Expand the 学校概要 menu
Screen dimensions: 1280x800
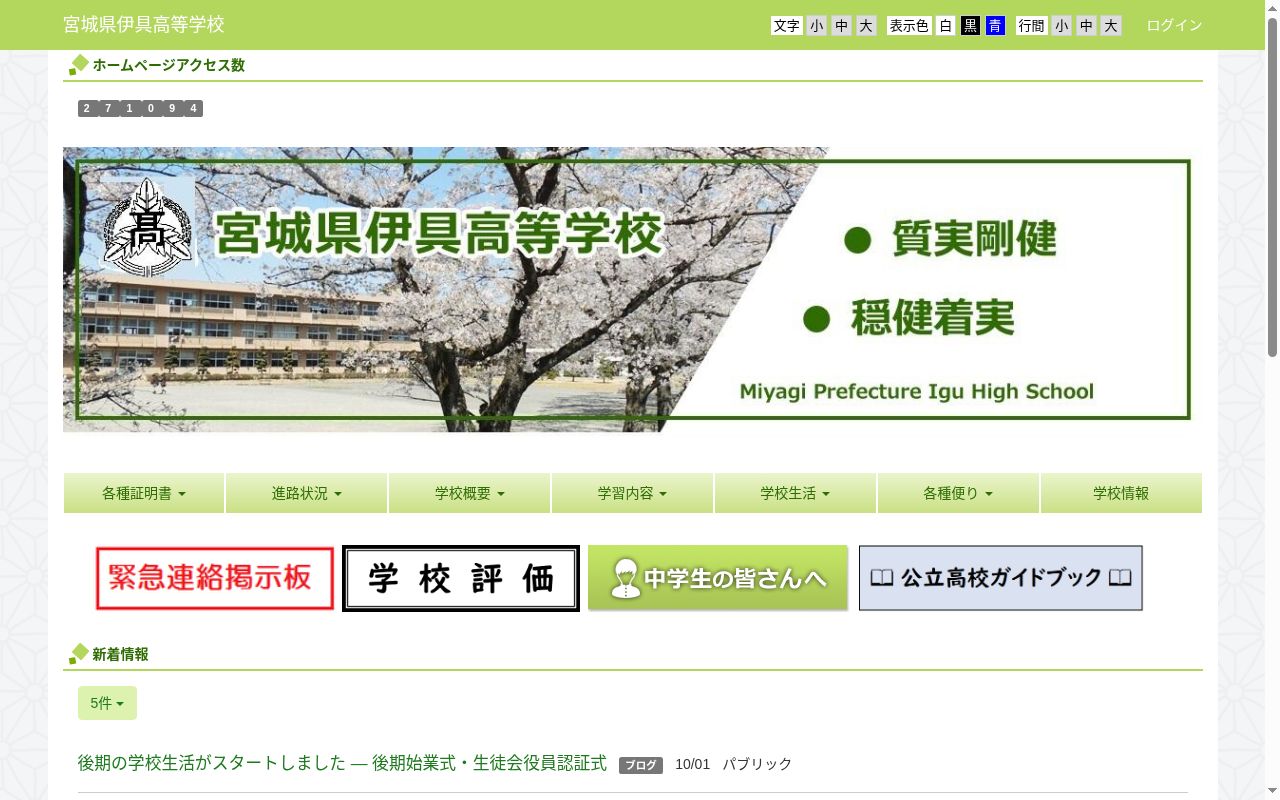tap(470, 493)
